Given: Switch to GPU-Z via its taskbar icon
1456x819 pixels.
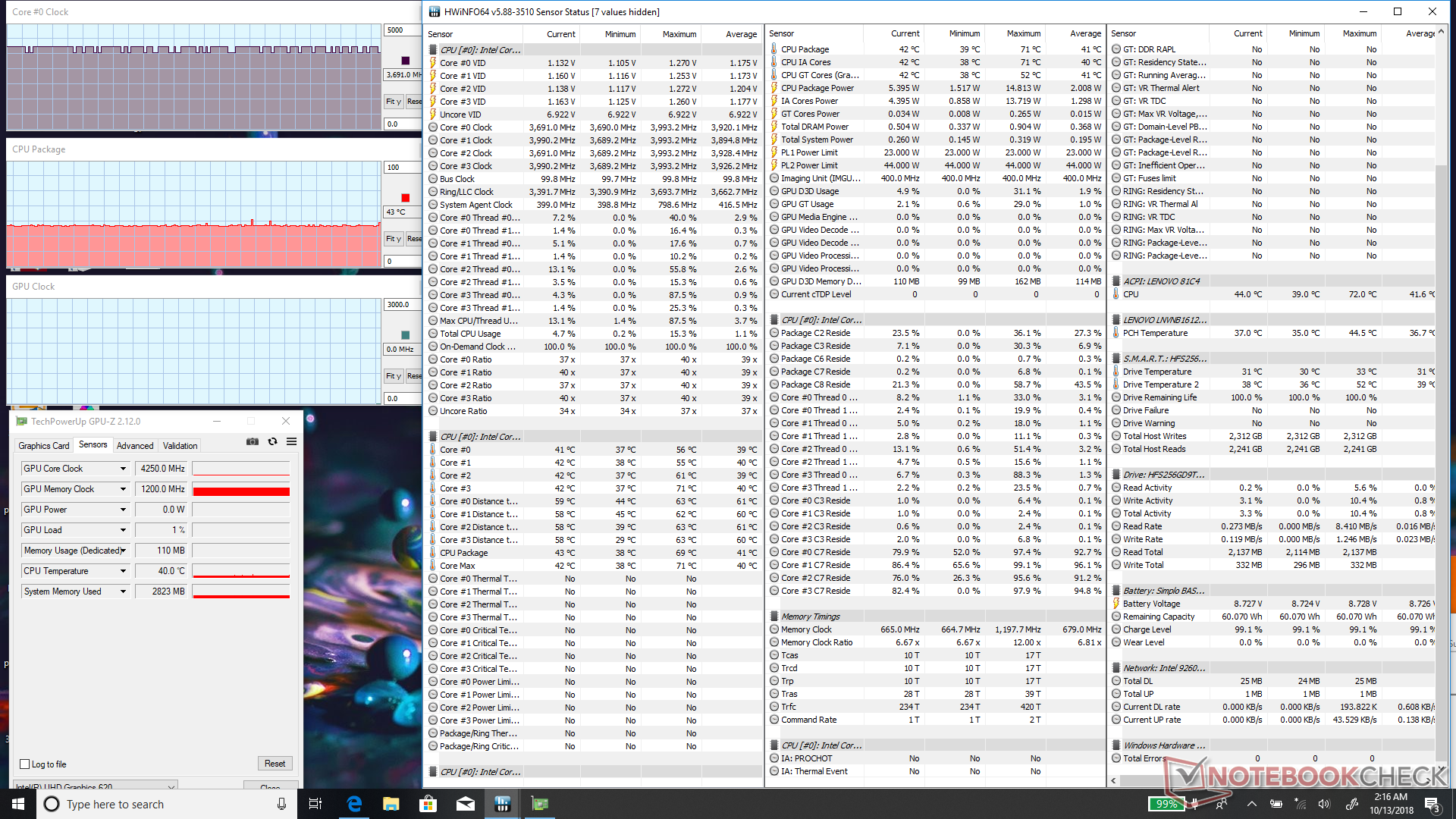Looking at the screenshot, I should 540,804.
